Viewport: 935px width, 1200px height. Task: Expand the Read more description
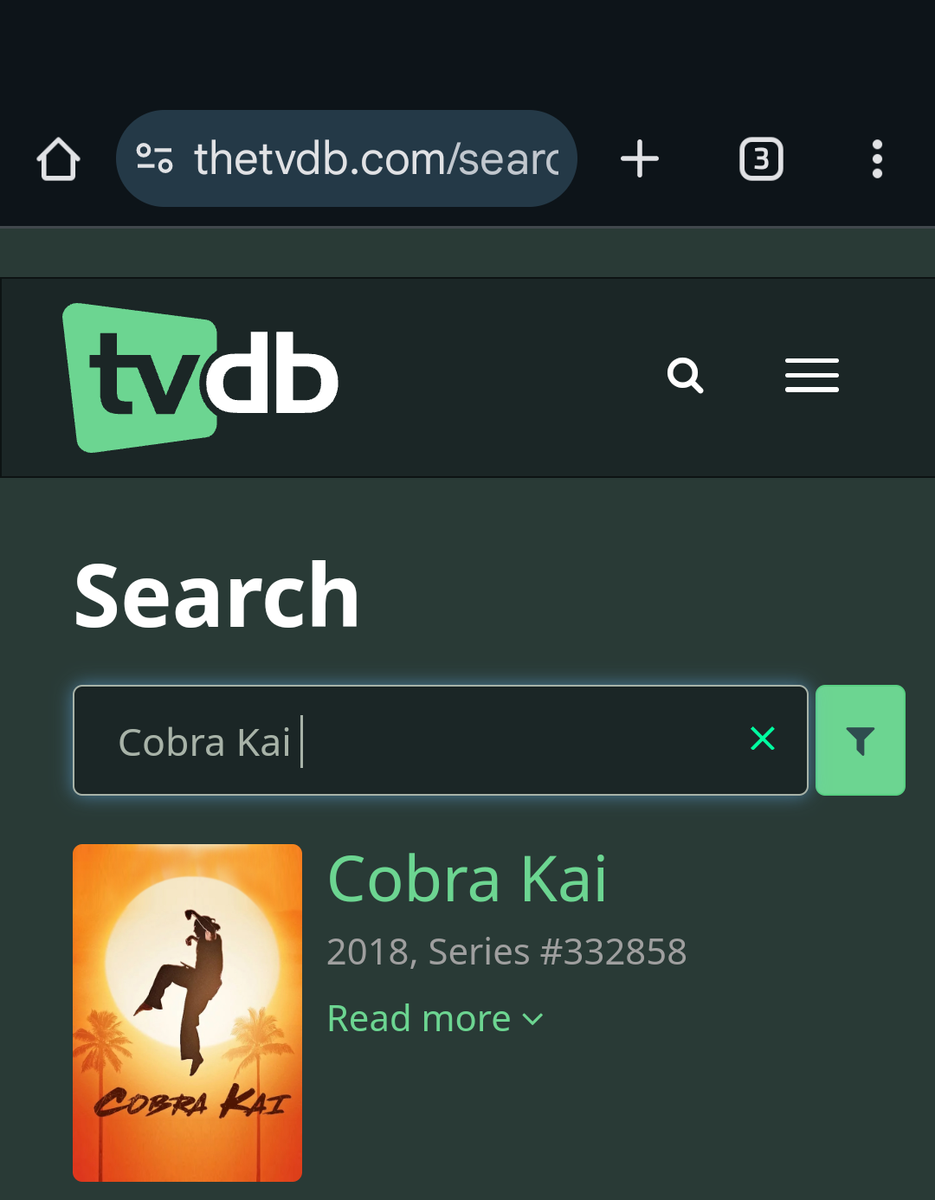coord(419,1019)
